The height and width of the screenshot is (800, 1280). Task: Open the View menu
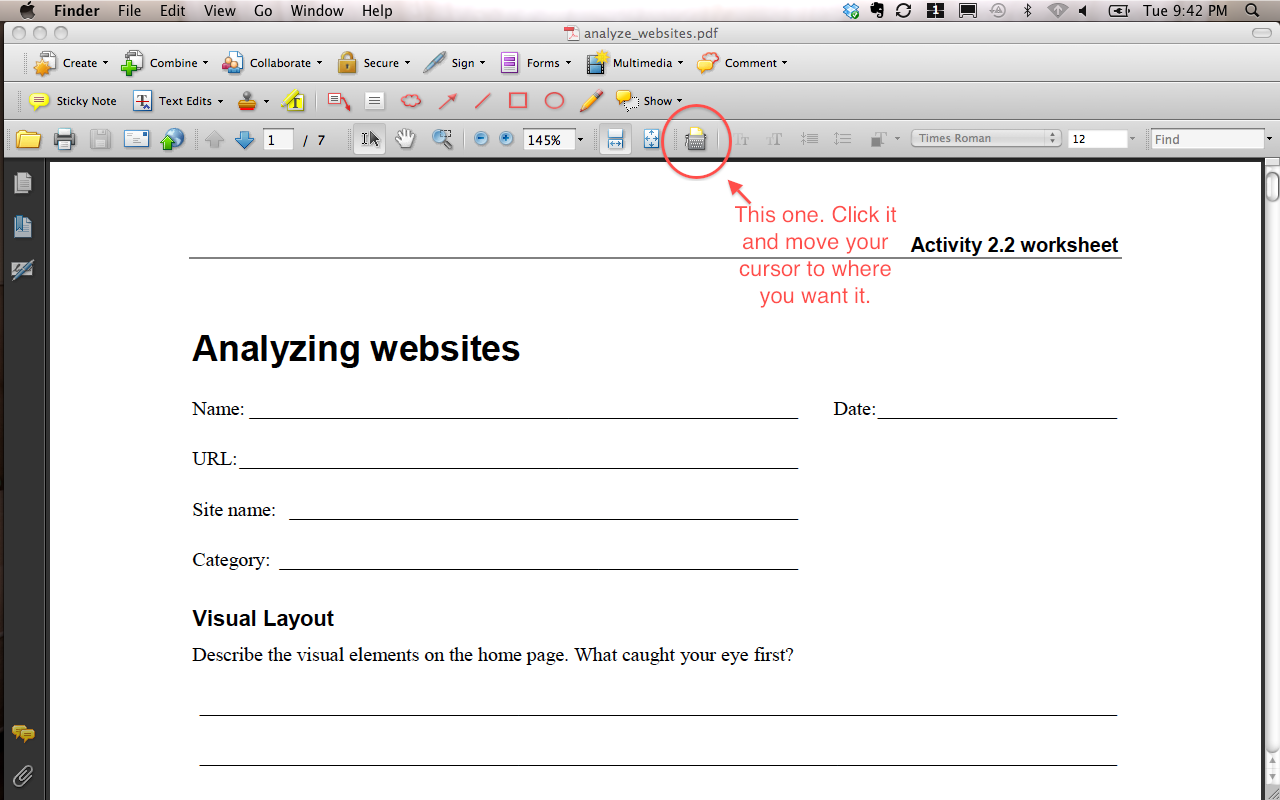219,11
